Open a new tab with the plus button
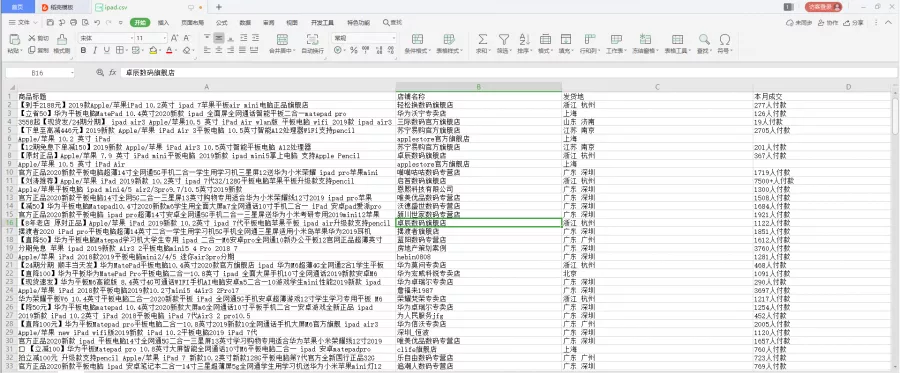This screenshot has width=900, height=373. (219, 7)
